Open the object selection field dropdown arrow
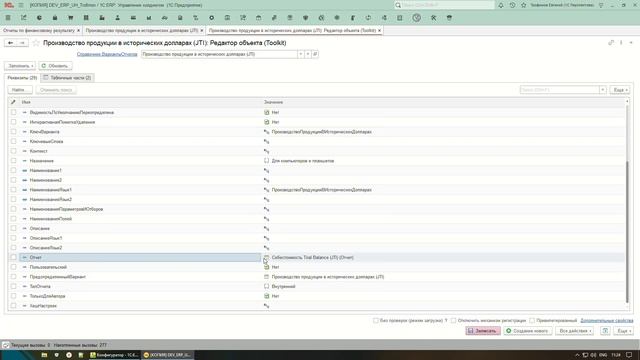 pyautogui.click(x=301, y=54)
